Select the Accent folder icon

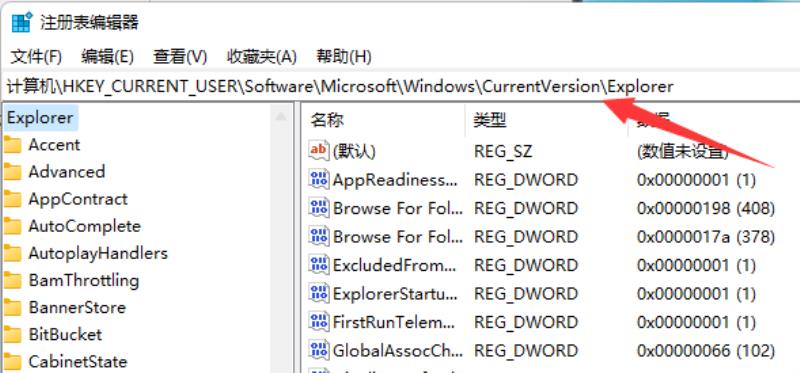click(x=12, y=145)
